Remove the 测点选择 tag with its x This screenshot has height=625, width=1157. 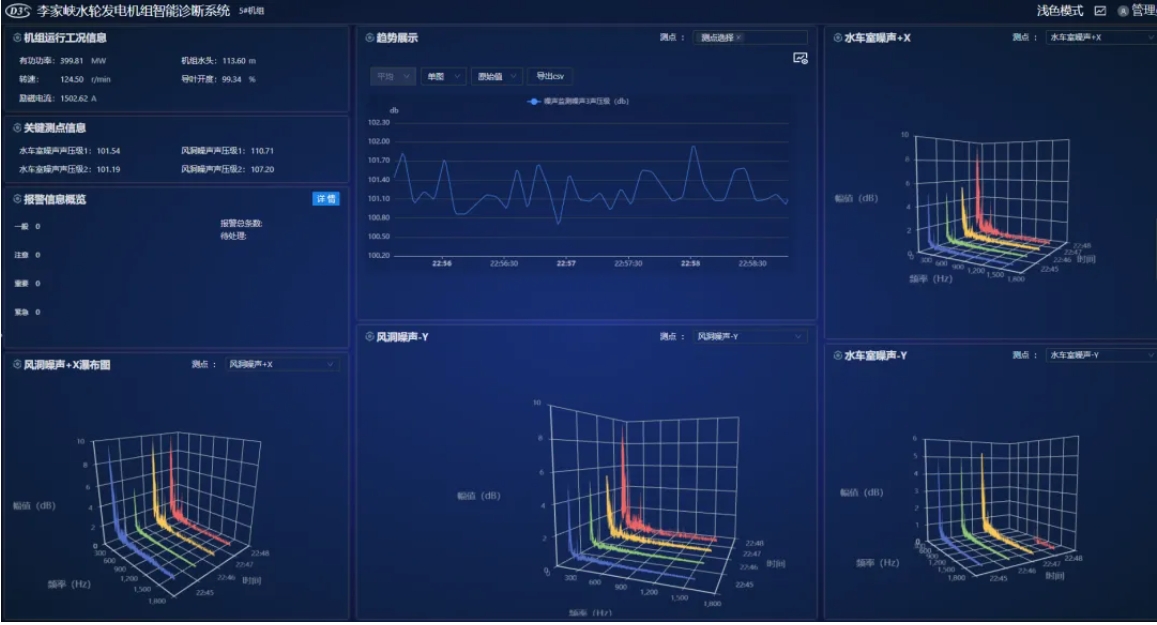(739, 38)
